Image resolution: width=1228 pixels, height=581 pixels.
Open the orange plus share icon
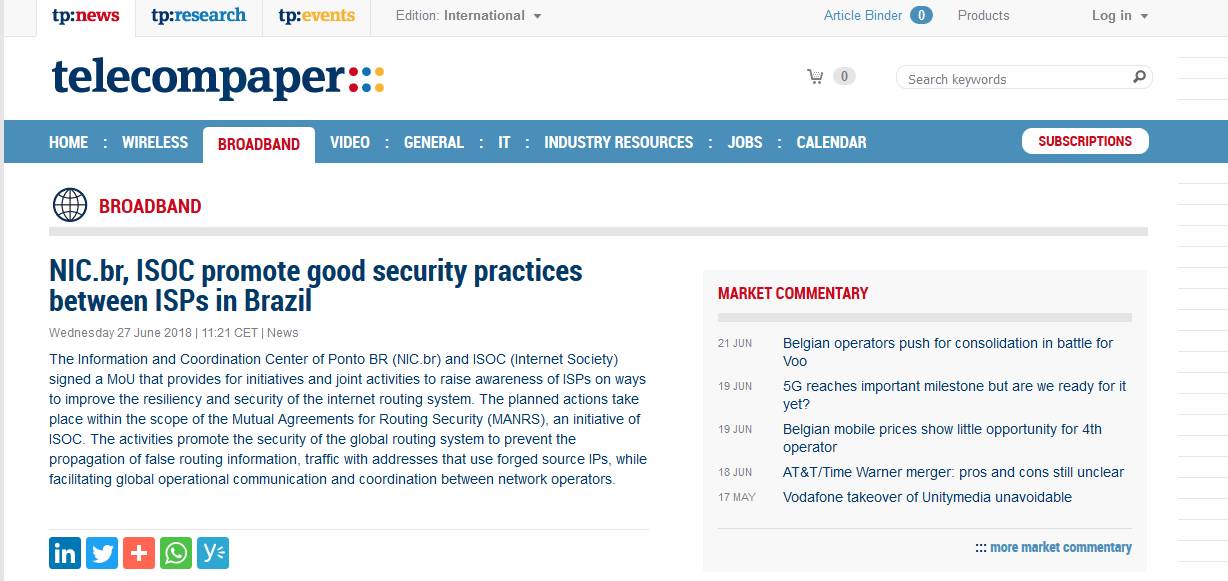[139, 553]
